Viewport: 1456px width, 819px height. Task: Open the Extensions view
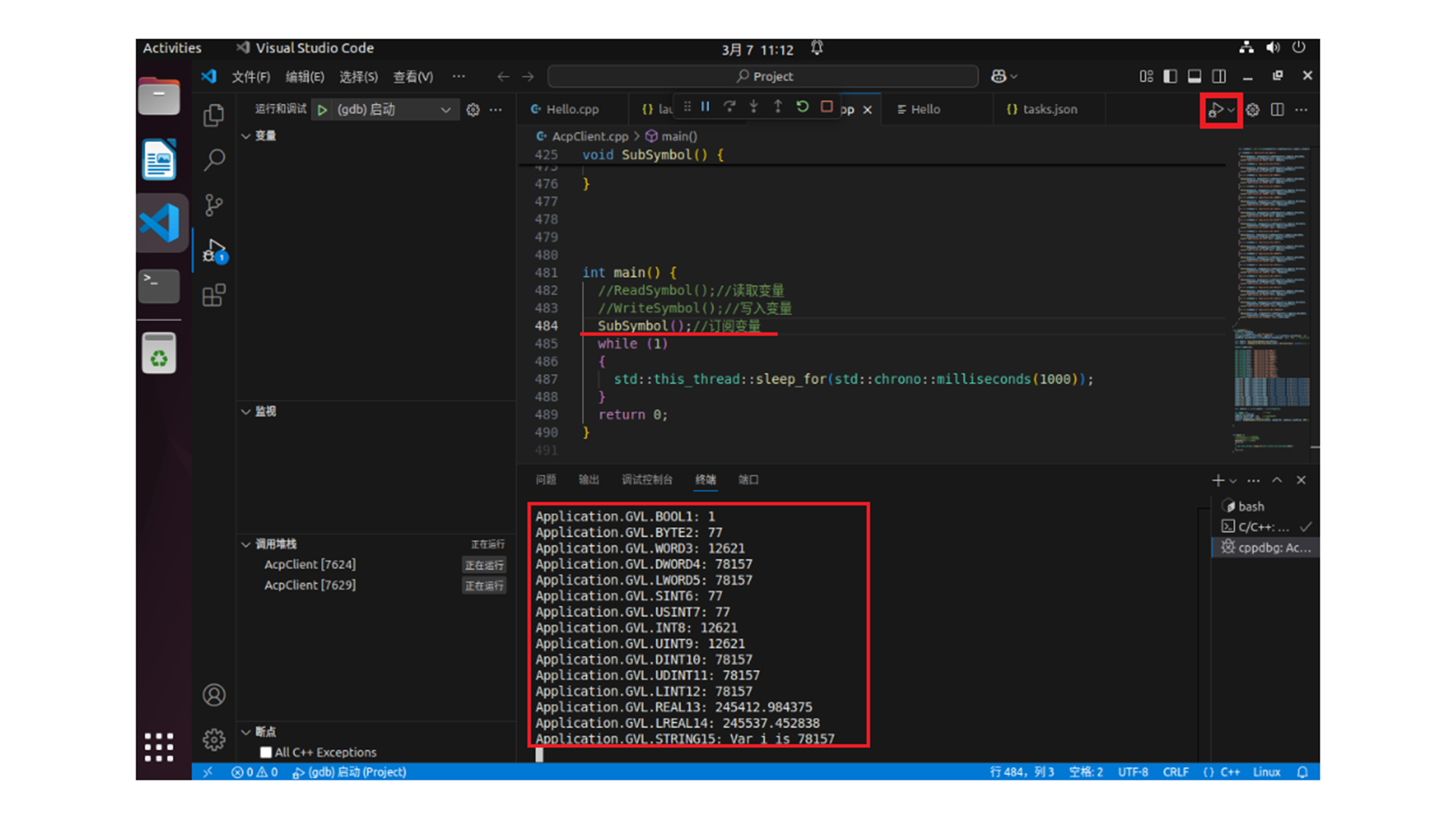214,295
